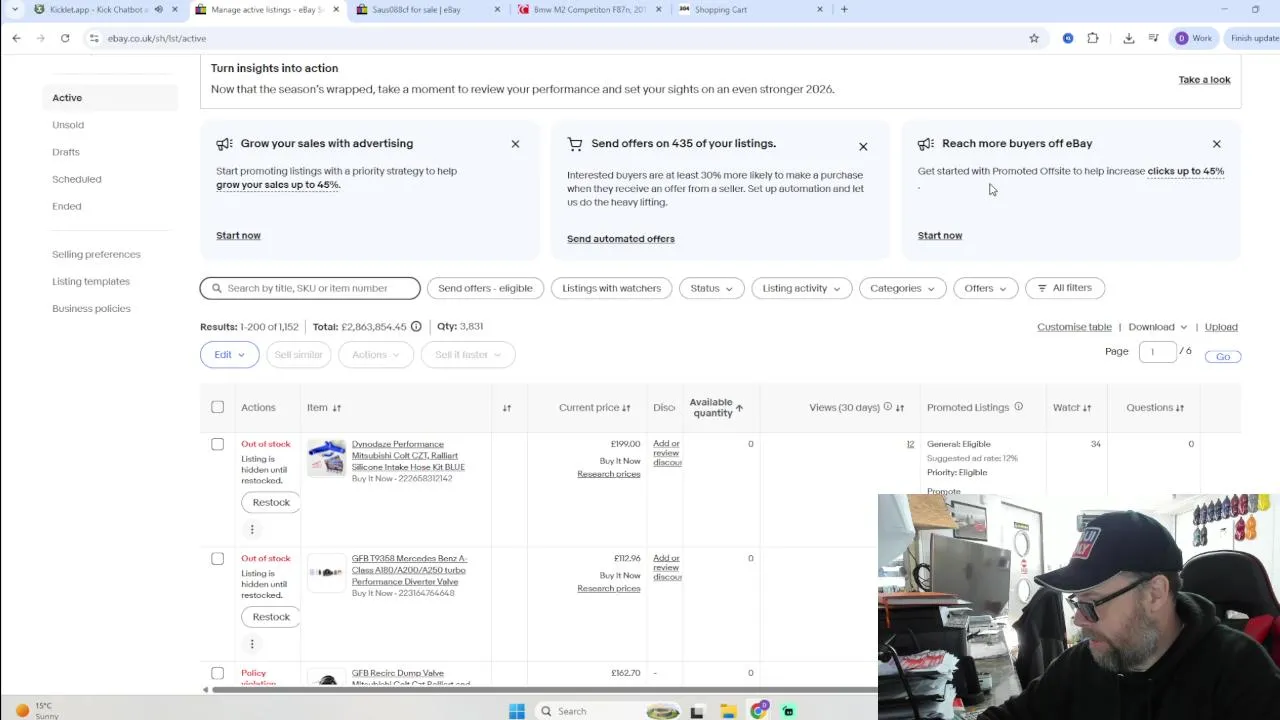Go to Drafts in the sidebar
The width and height of the screenshot is (1280, 720).
pyautogui.click(x=66, y=152)
